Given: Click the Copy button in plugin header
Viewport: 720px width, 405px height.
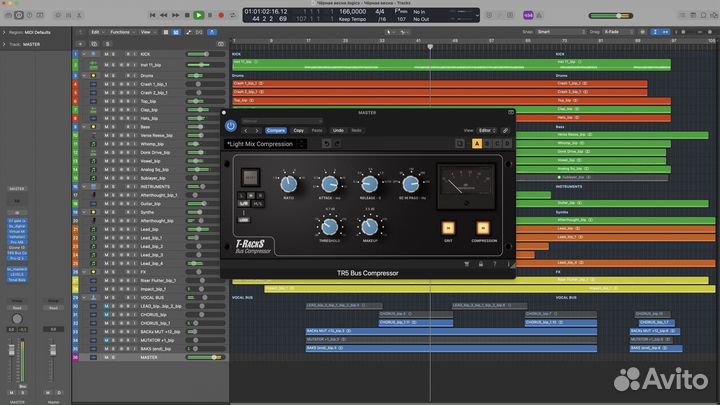Looking at the screenshot, I should (298, 130).
